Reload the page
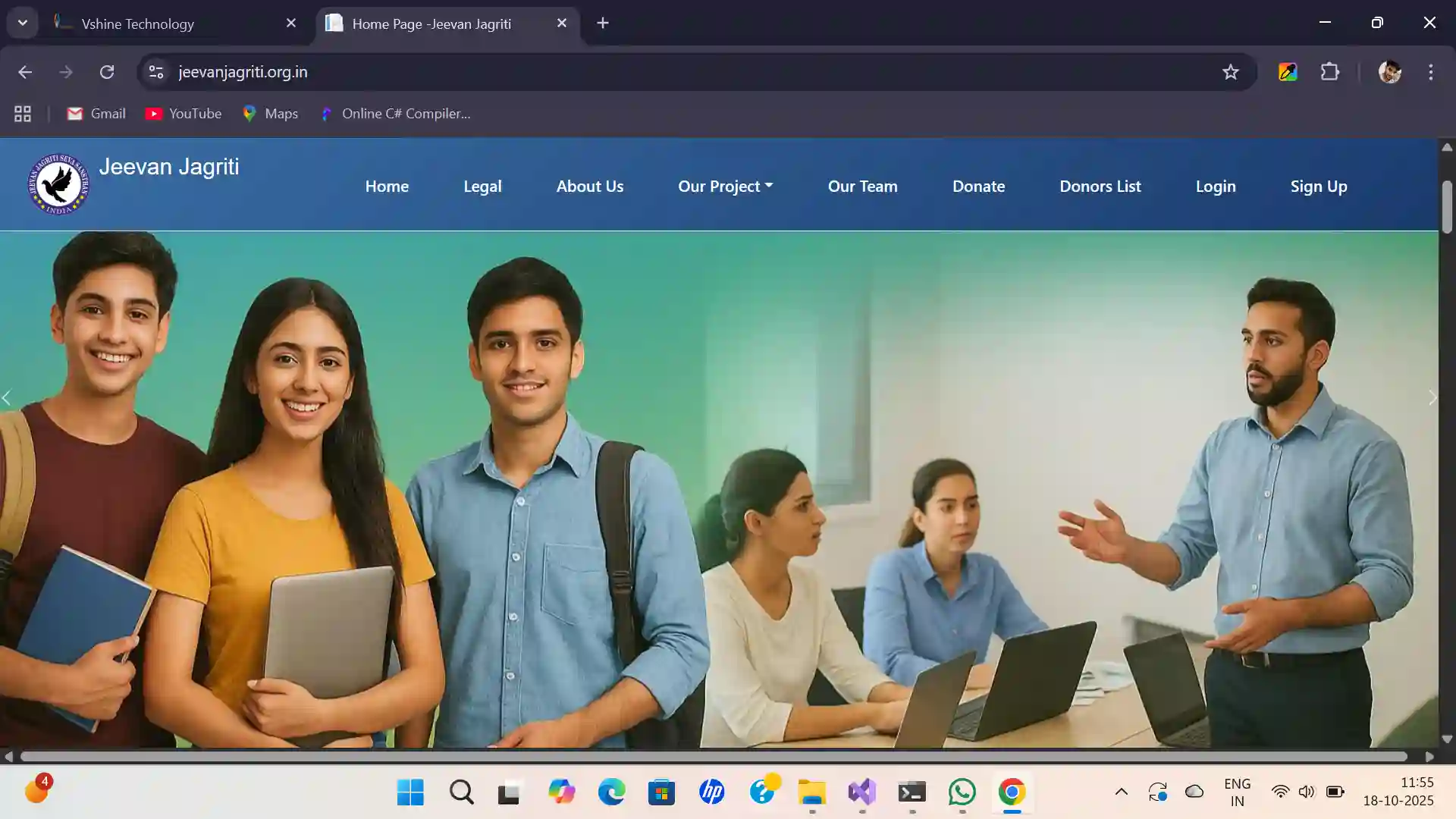1456x819 pixels. [107, 72]
